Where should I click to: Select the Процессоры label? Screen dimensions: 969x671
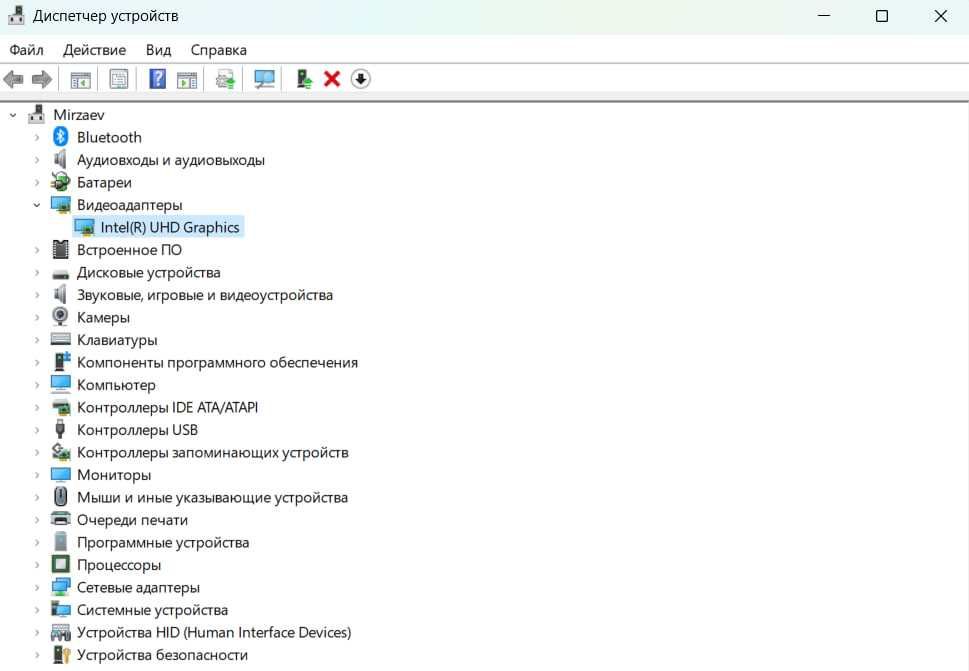pyautogui.click(x=119, y=565)
